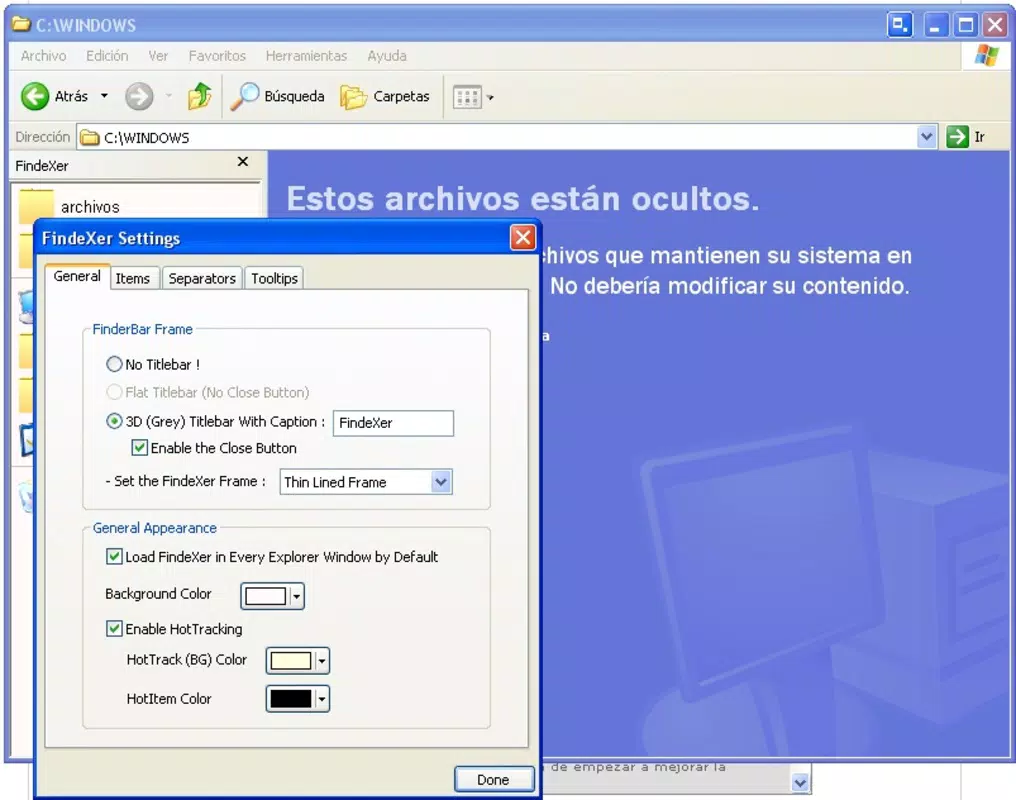Open the Ver menu
This screenshot has height=800, width=1016.
click(x=158, y=56)
